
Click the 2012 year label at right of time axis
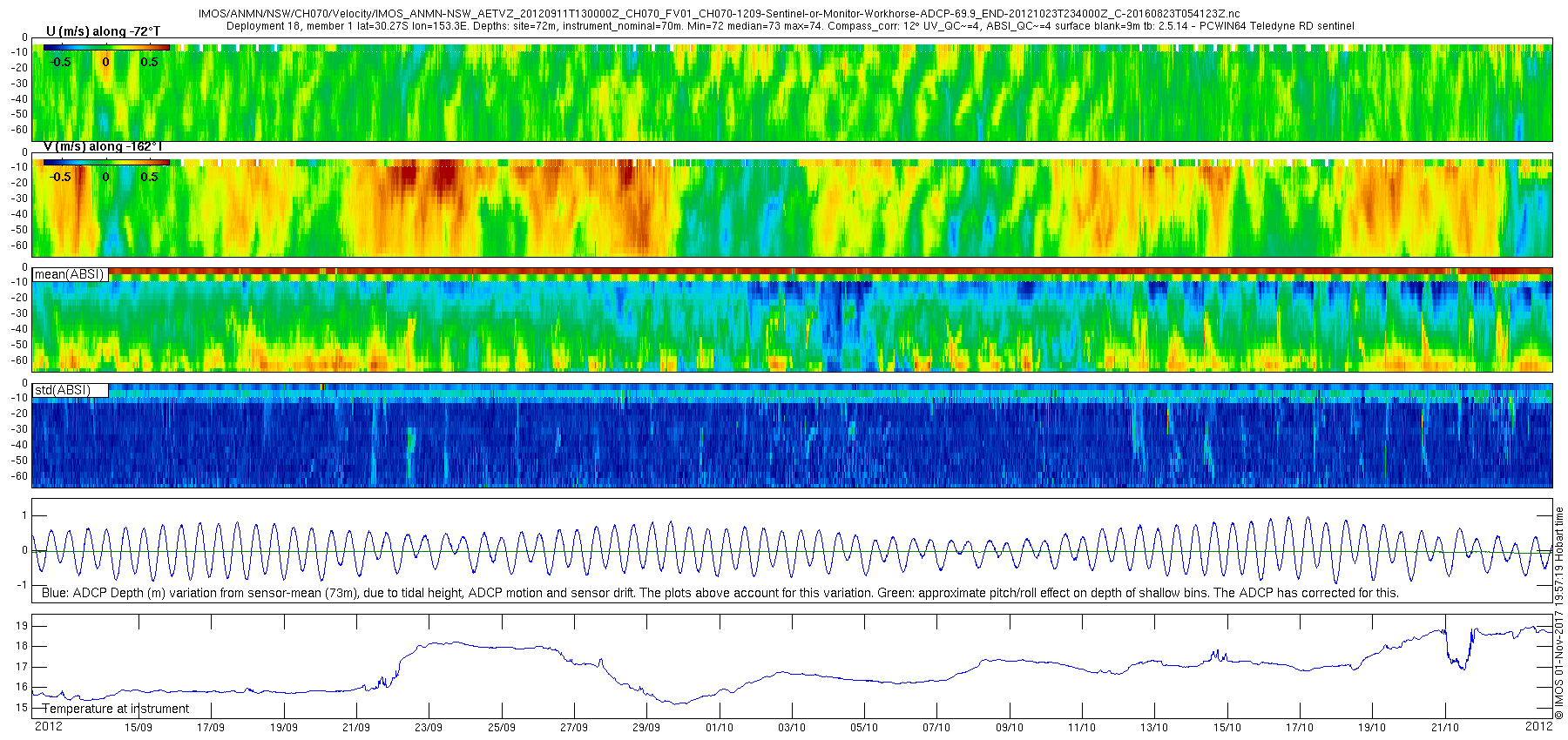(1539, 725)
